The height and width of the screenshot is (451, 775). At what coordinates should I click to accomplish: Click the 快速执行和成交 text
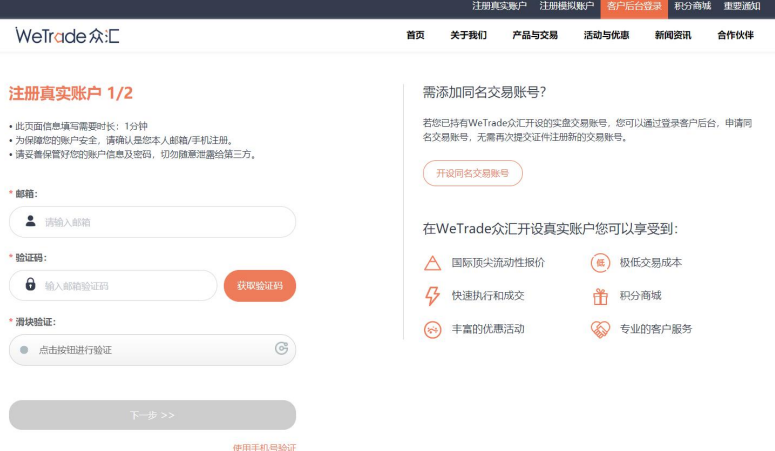pos(488,296)
